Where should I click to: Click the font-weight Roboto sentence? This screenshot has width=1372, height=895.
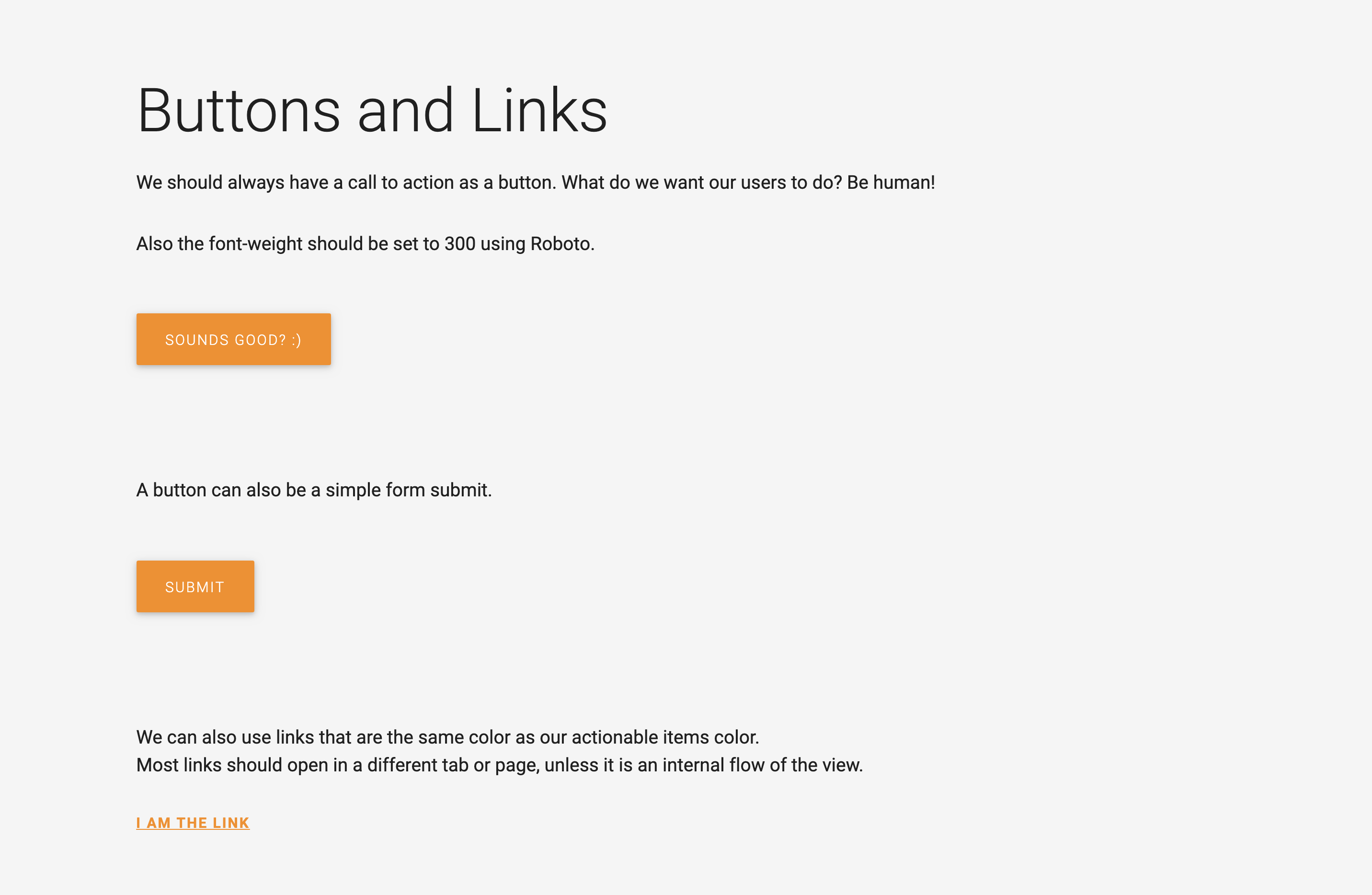coord(366,244)
